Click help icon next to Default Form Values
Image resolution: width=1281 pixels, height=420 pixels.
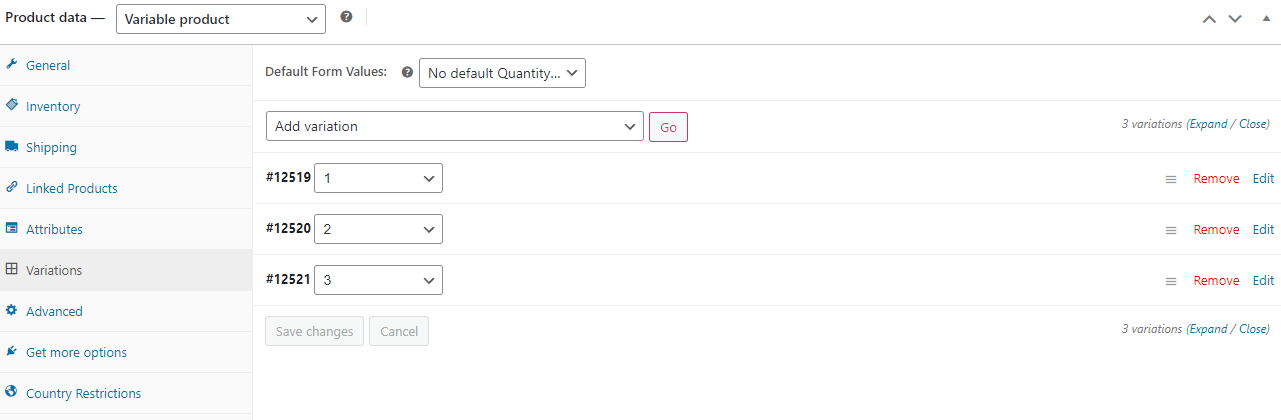(x=407, y=72)
